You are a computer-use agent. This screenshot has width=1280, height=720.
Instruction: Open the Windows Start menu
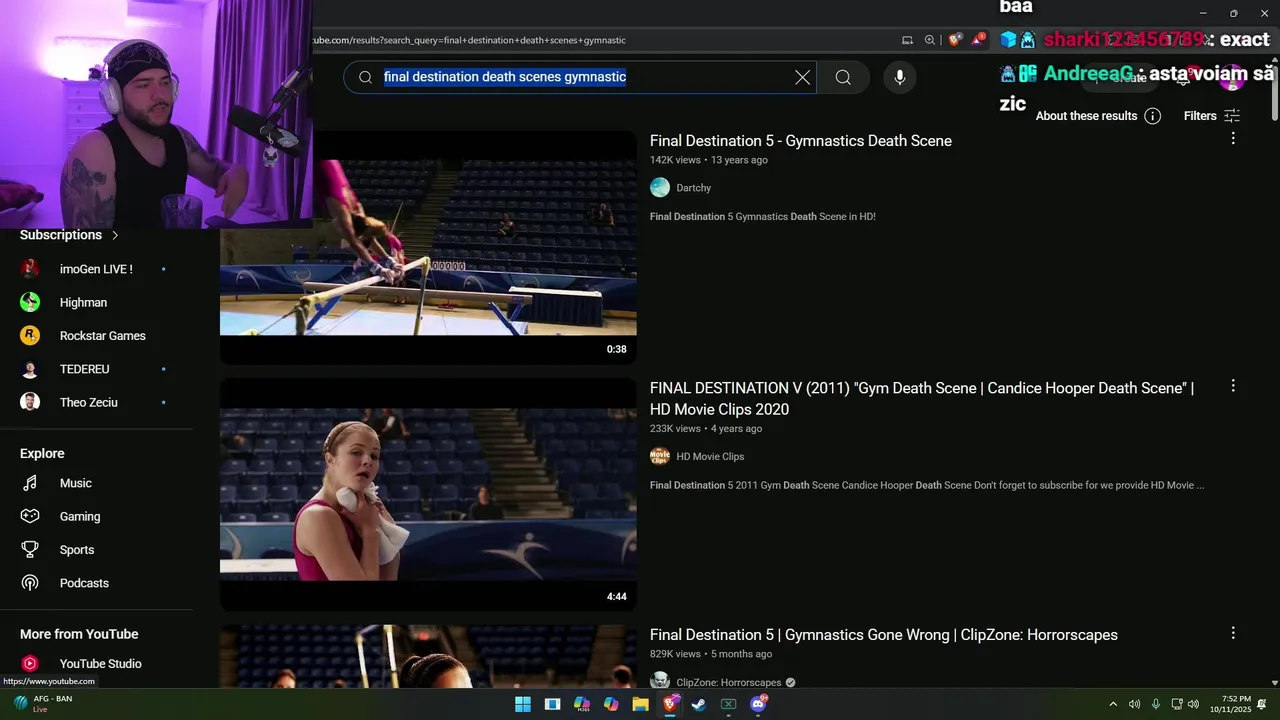click(x=523, y=704)
